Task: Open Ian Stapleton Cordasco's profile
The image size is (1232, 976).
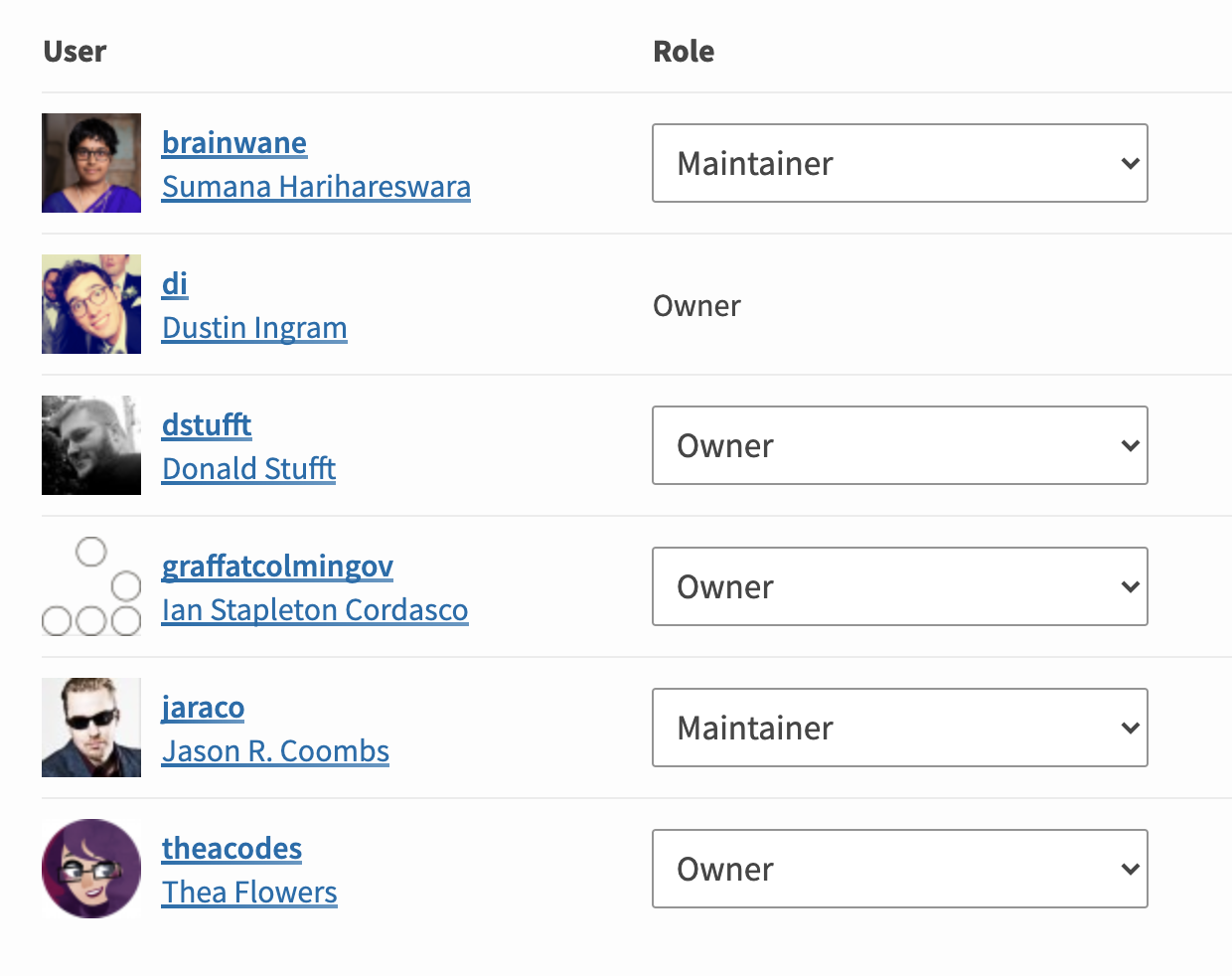Action: click(315, 609)
